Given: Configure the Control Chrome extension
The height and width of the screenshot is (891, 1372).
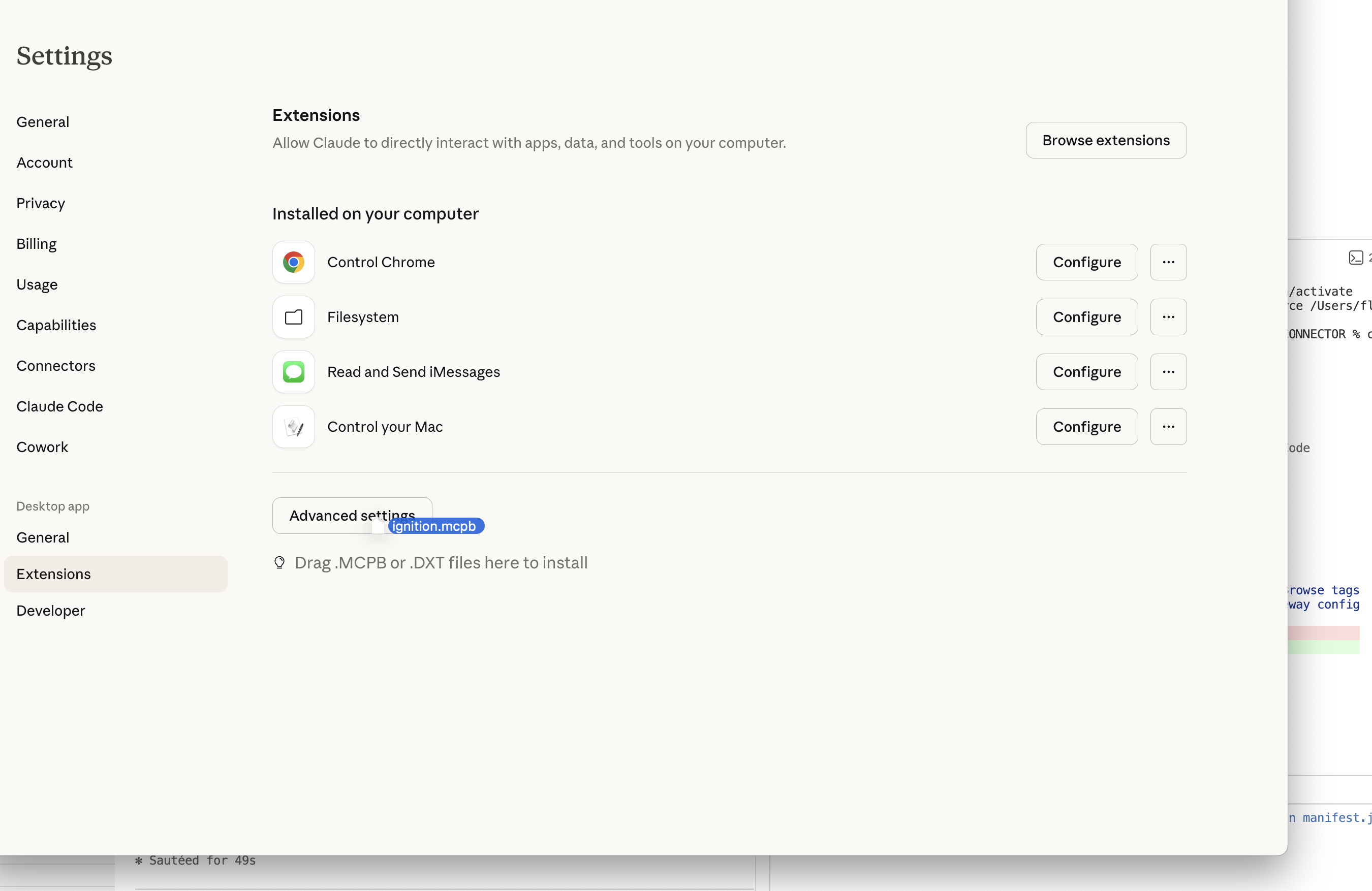Looking at the screenshot, I should (1086, 262).
